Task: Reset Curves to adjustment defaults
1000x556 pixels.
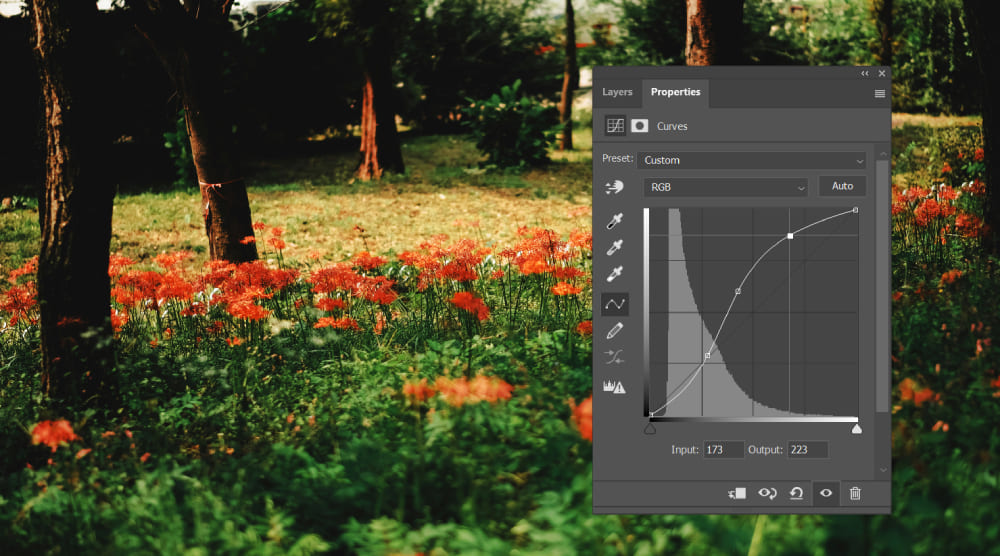Action: click(797, 494)
